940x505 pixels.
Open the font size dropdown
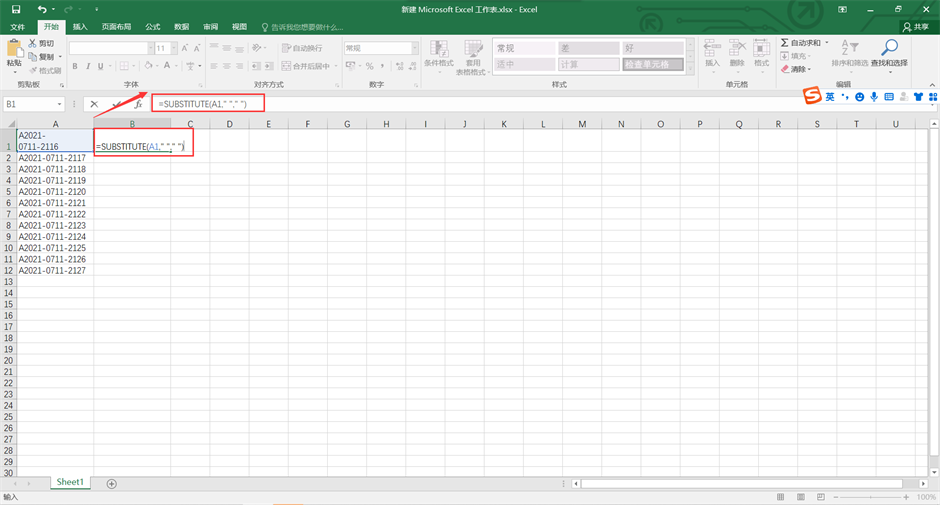174,48
